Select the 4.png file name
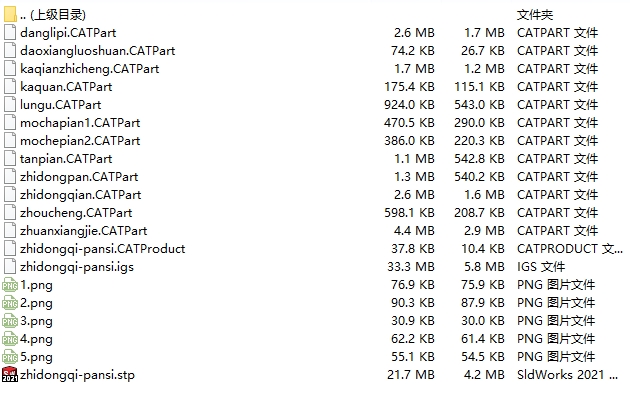This screenshot has width=630, height=400. click(36, 339)
